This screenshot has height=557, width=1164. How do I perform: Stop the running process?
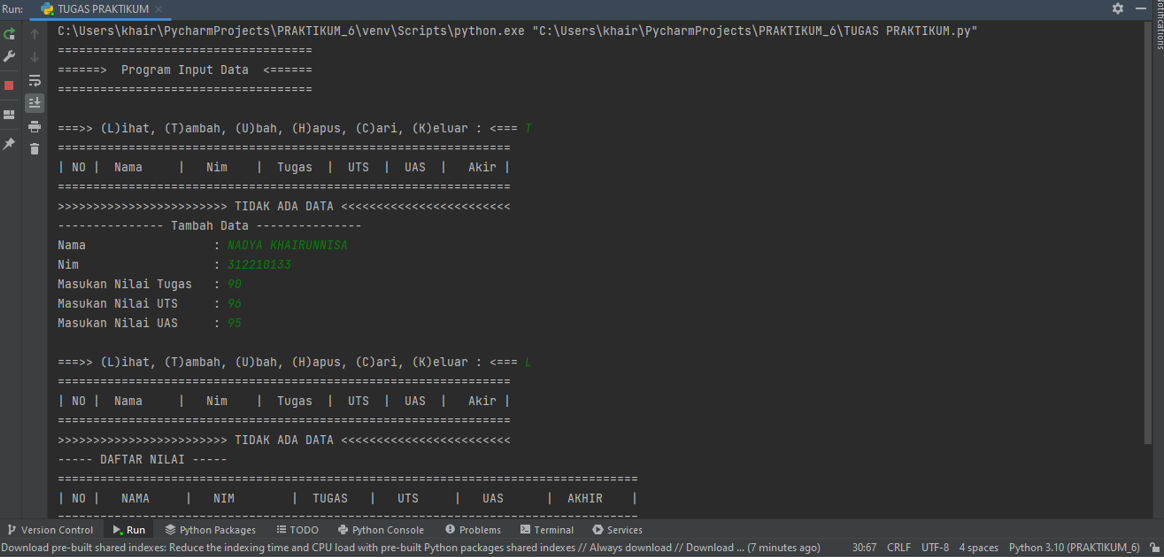click(9, 85)
